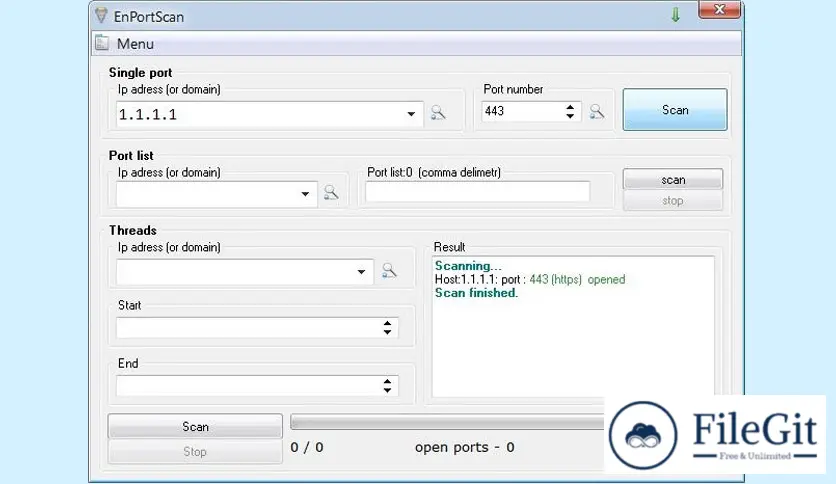This screenshot has height=484, width=836.
Task: Click the EnPortScan title bar app icon
Action: 101,15
